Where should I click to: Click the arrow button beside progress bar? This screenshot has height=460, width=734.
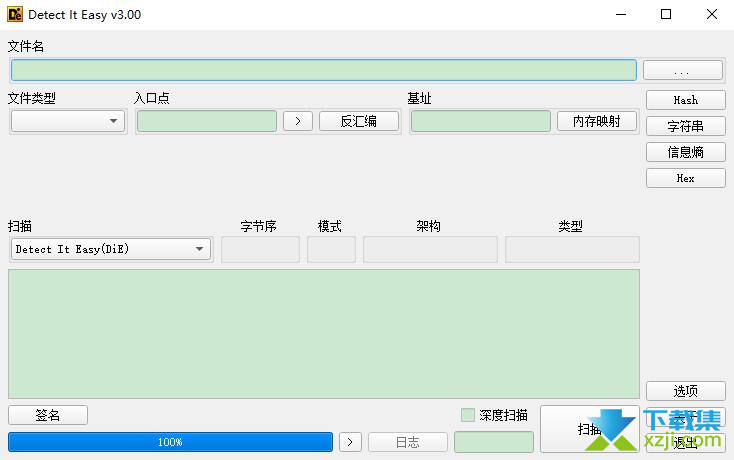point(350,442)
